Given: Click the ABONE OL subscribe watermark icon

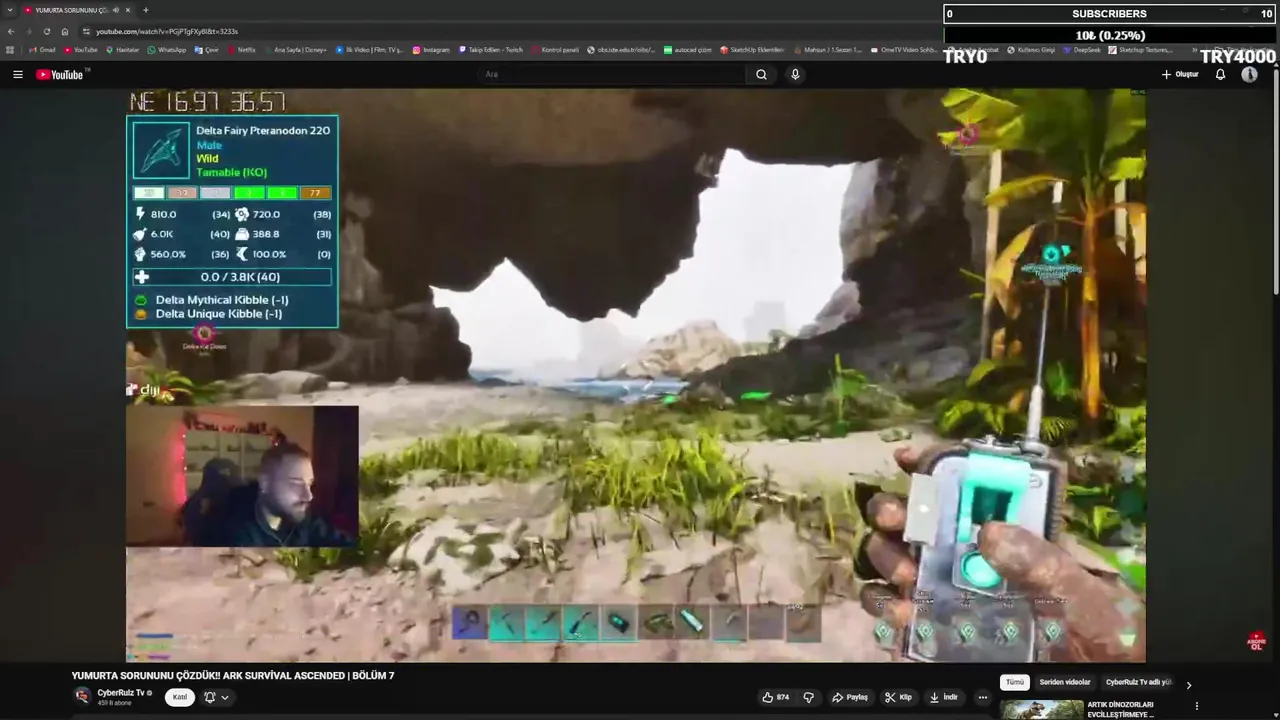Looking at the screenshot, I should coord(1257,641).
